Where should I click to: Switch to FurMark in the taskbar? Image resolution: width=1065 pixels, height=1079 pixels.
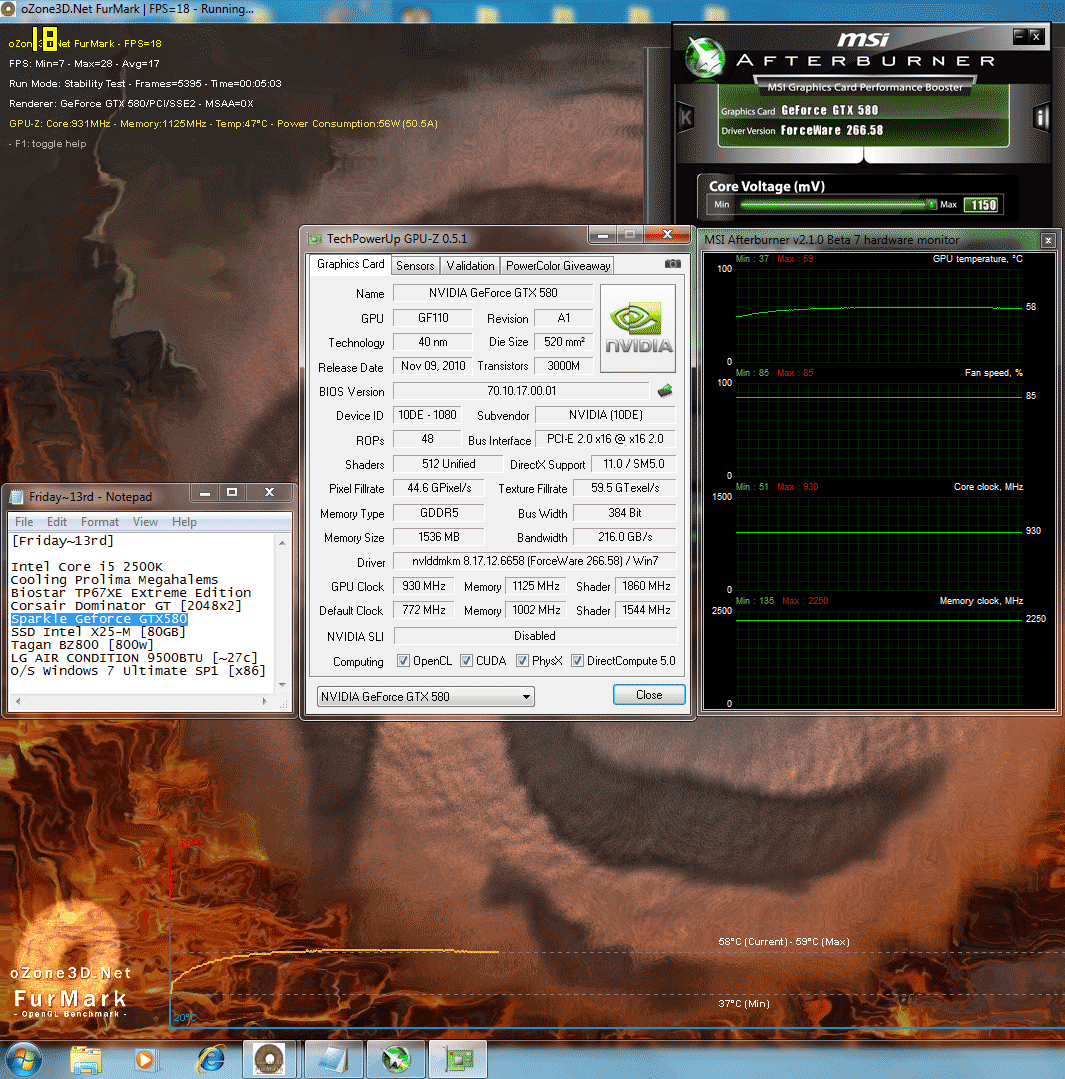coord(270,1059)
